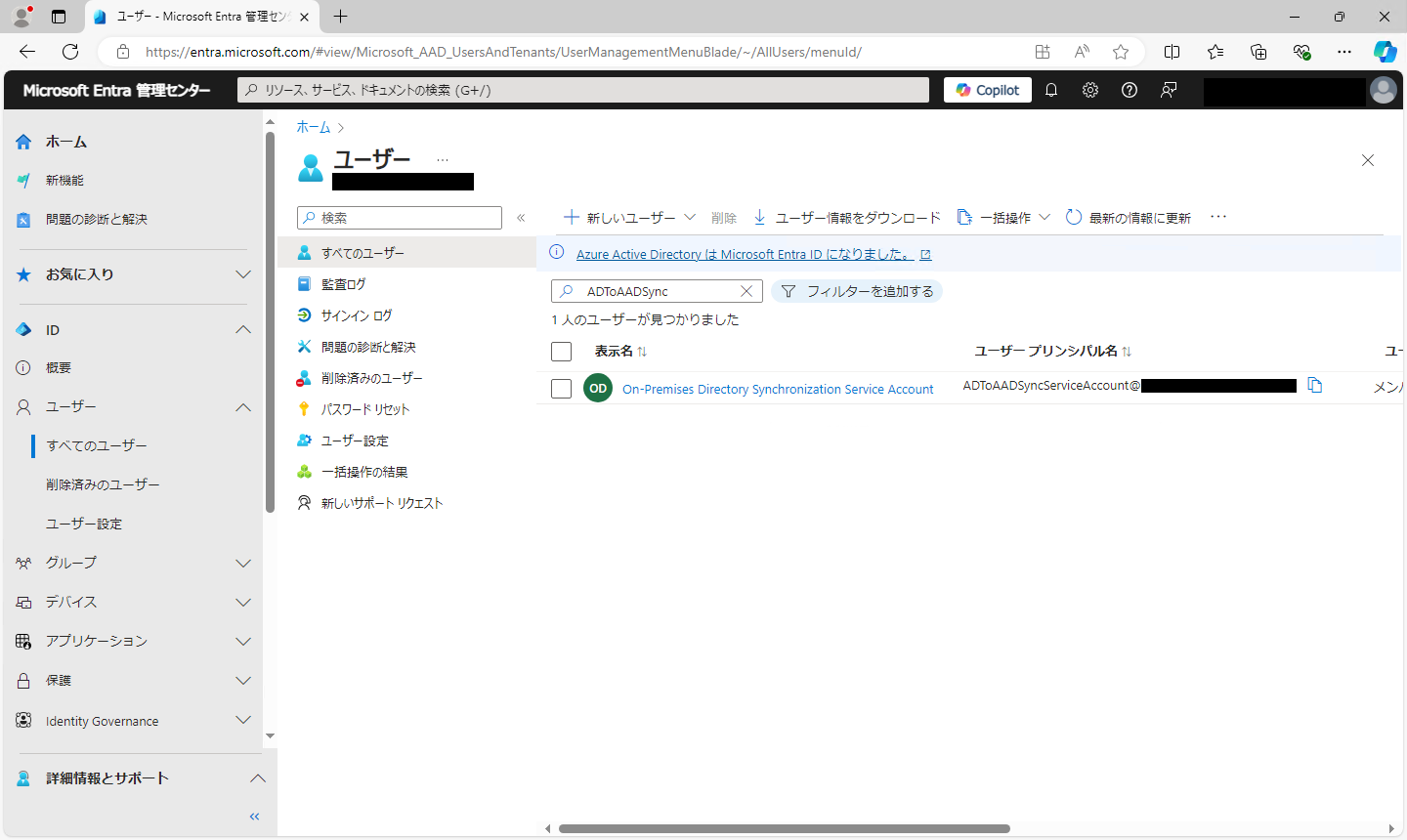
Task: Click 最新の情報に更新 refresh button
Action: tap(1129, 218)
